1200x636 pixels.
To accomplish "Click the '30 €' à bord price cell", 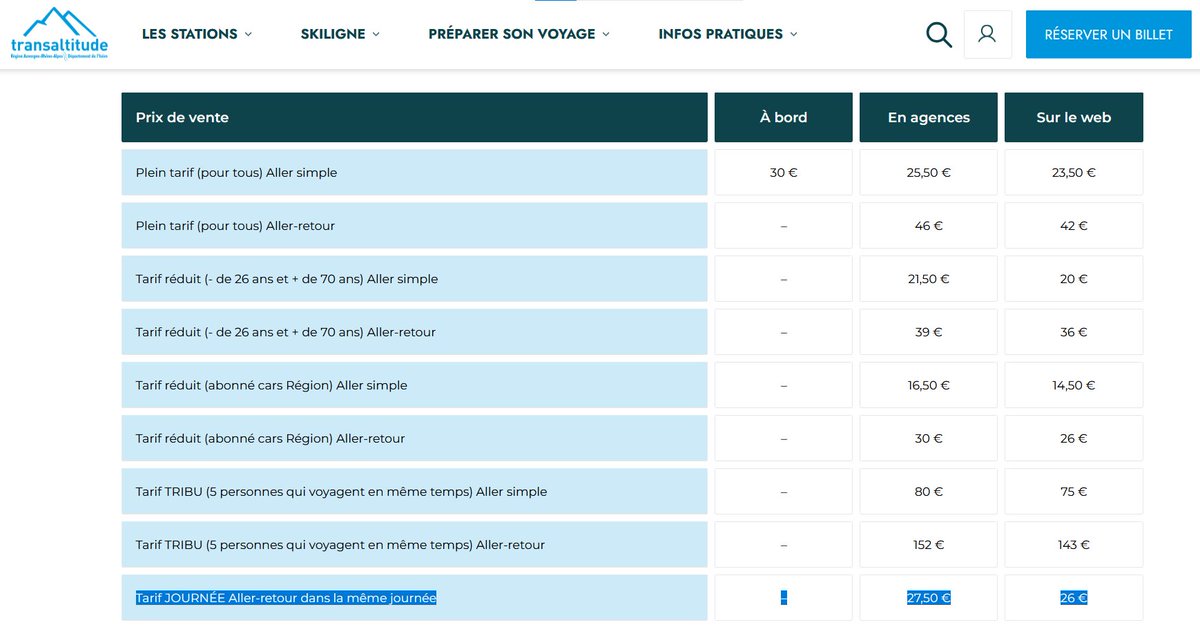I will tap(783, 172).
